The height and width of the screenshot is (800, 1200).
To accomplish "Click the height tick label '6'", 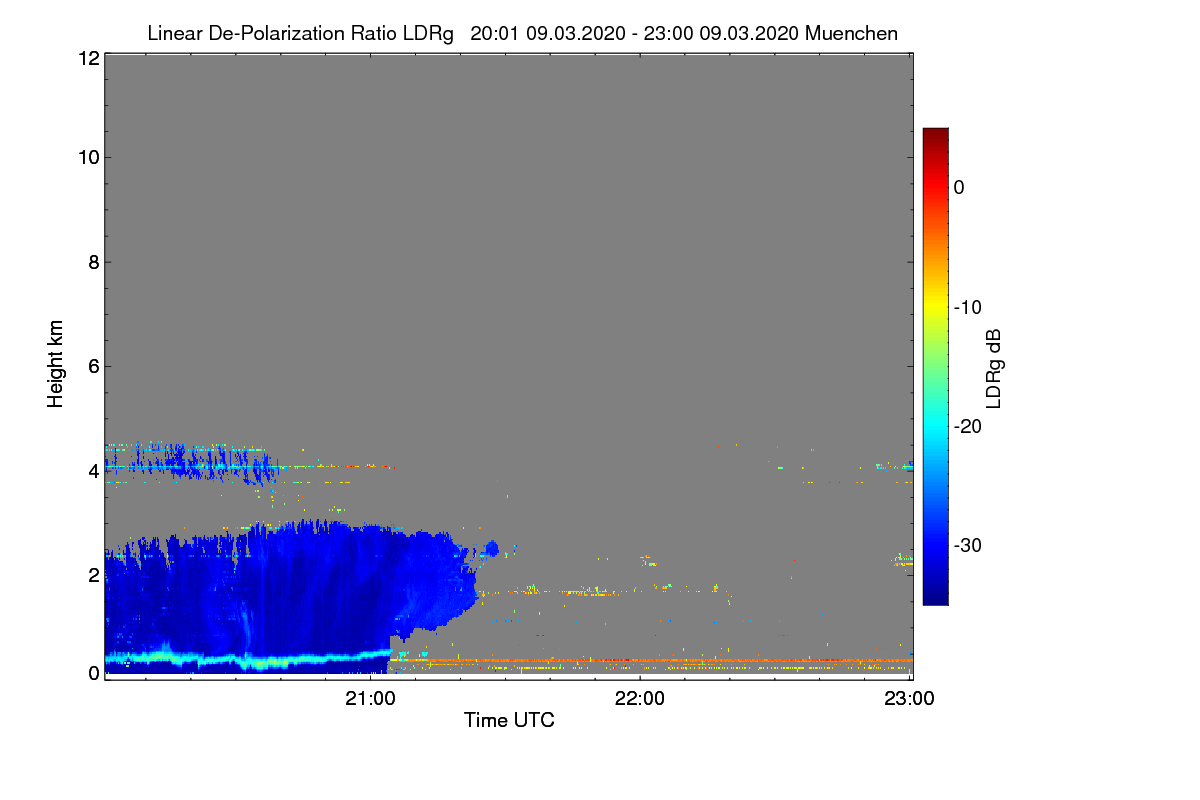I will [93, 366].
